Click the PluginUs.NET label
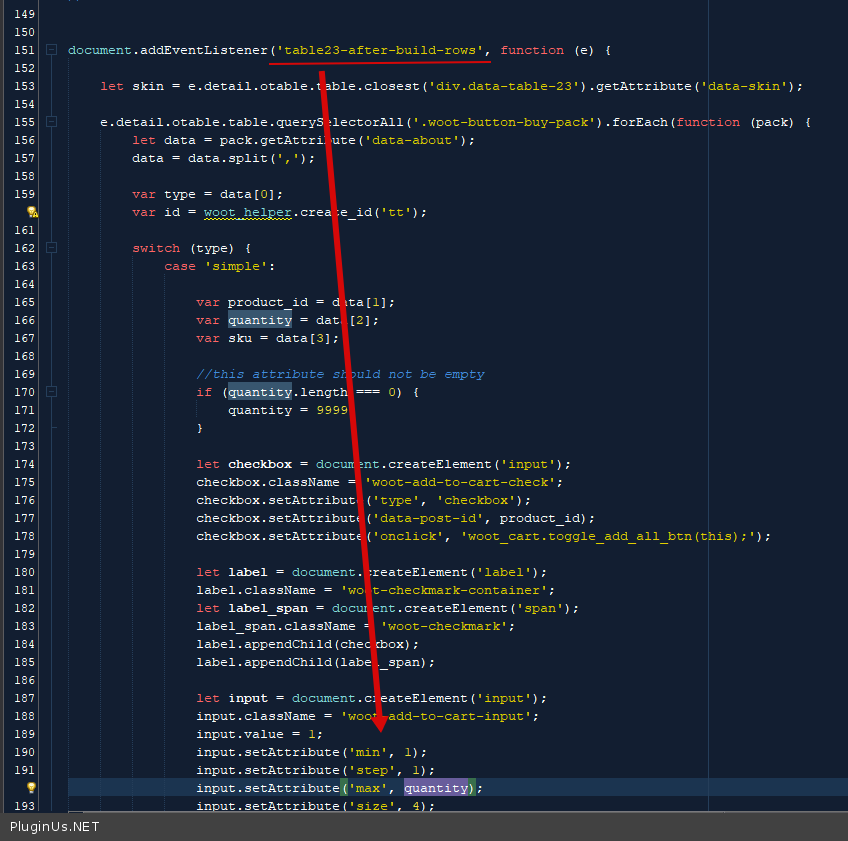Image resolution: width=848 pixels, height=841 pixels. [54, 827]
